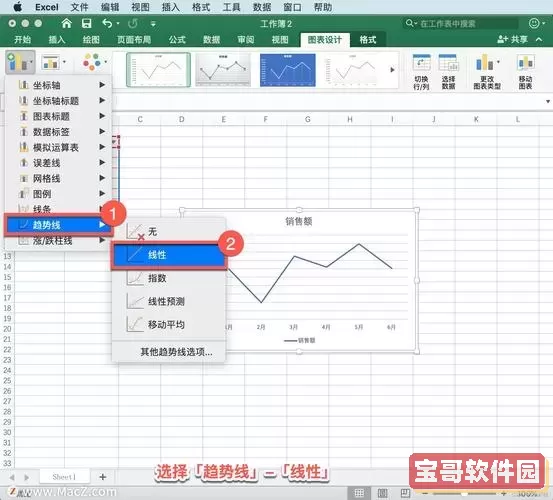The height and width of the screenshot is (500, 553).
Task: Open the 网格线 submenu
Action: (x=59, y=178)
